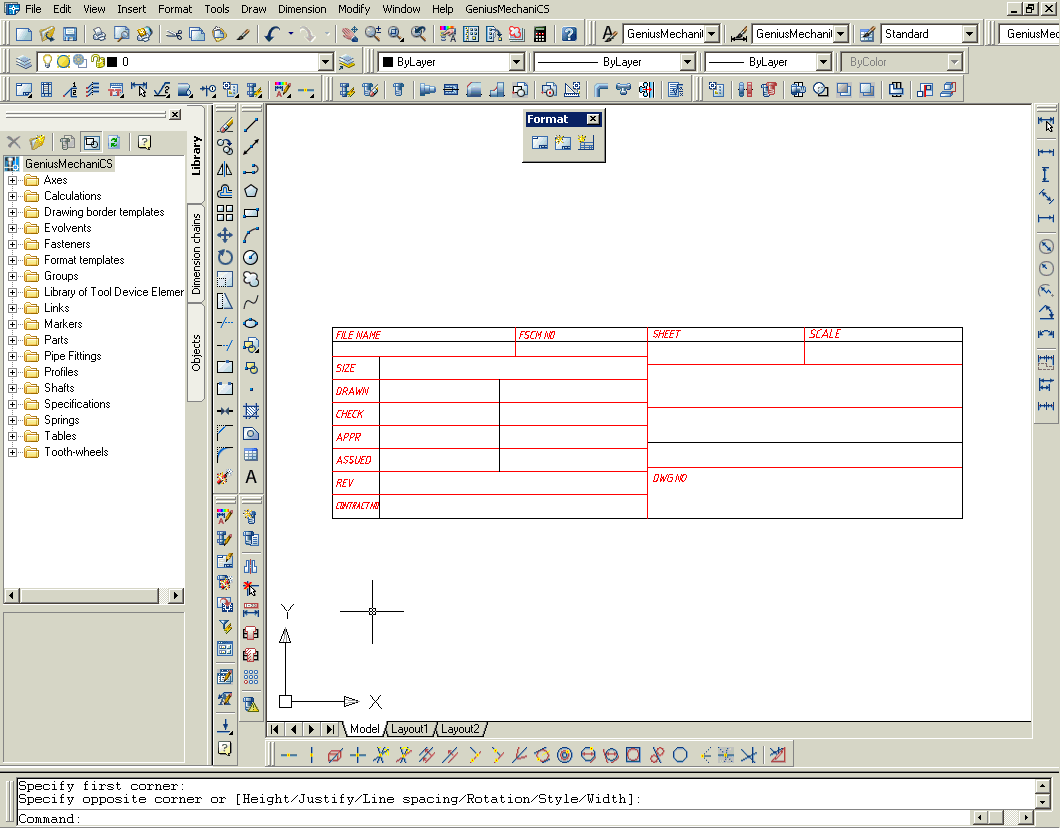Select the Move tool

click(225, 235)
